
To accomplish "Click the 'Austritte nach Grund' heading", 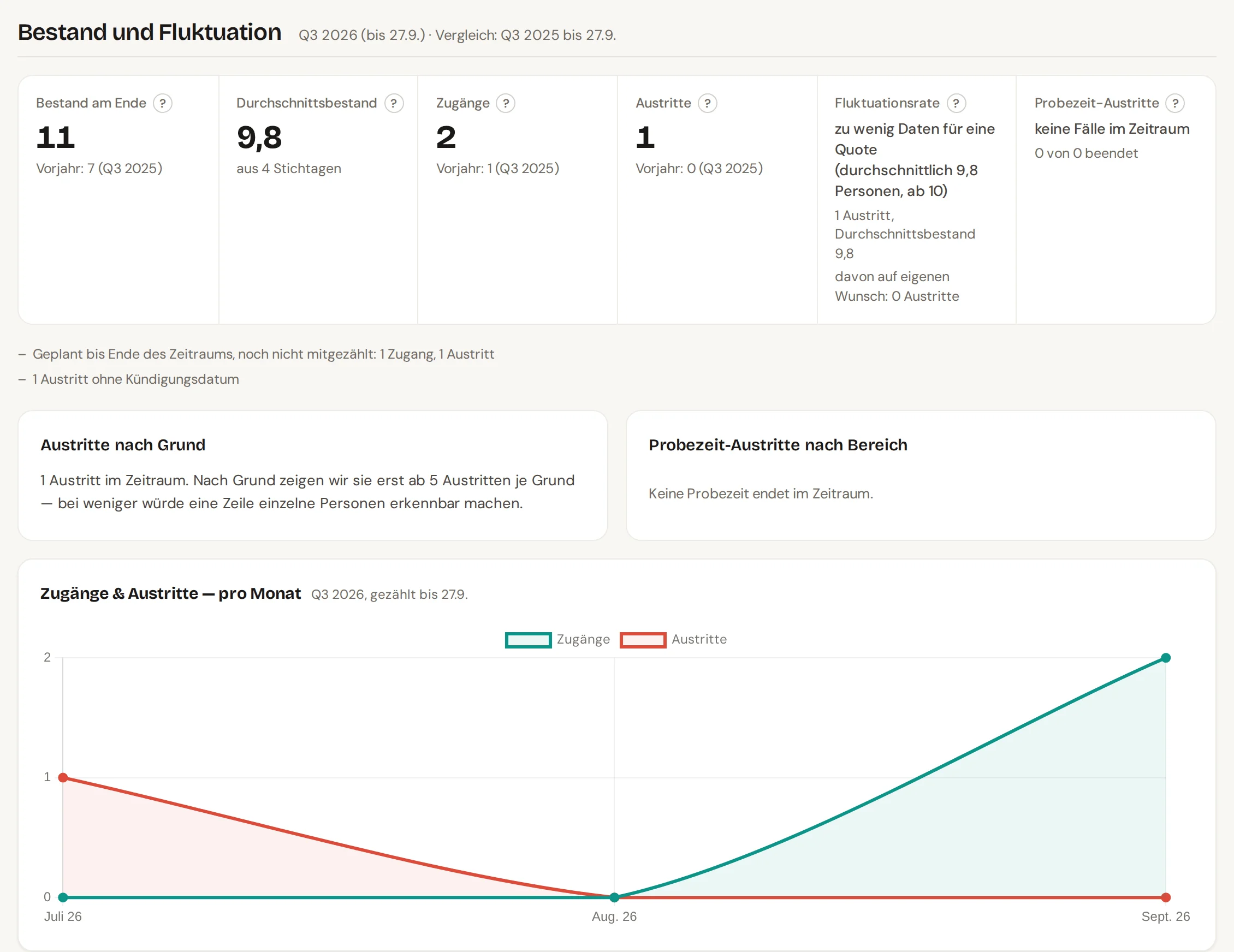I will (123, 445).
